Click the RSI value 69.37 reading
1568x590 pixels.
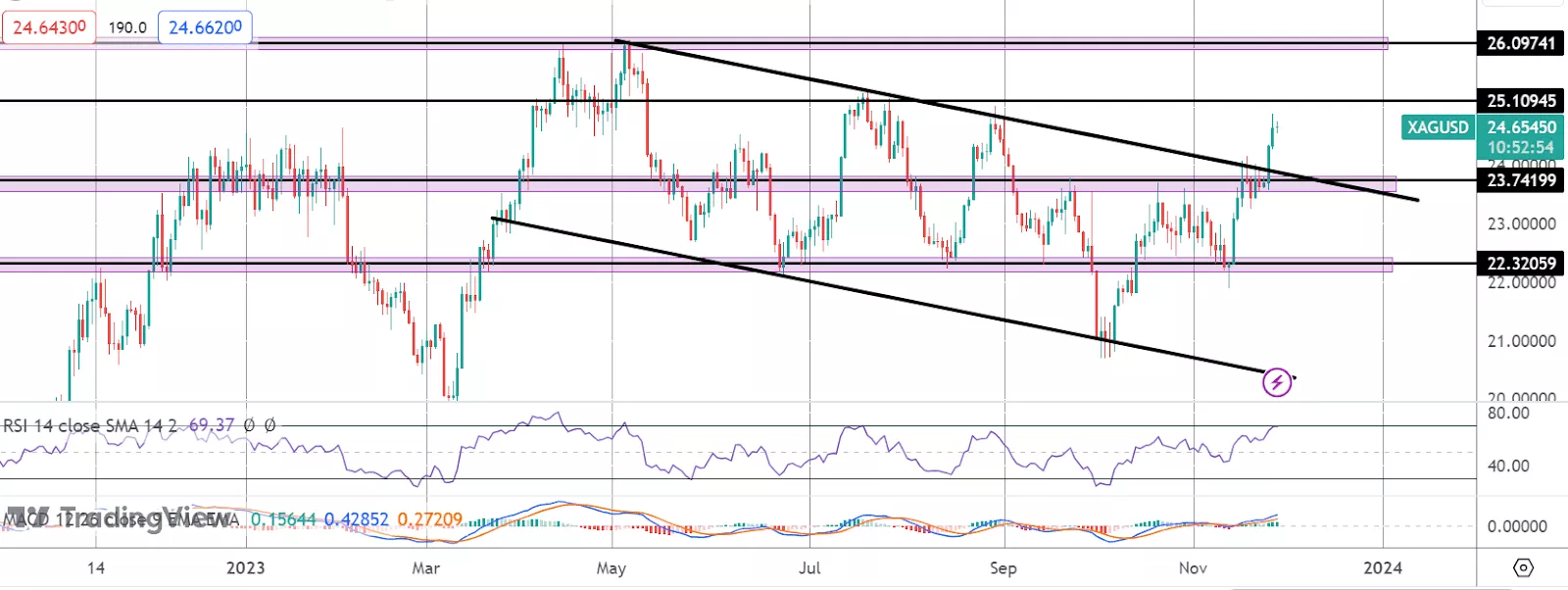point(212,425)
